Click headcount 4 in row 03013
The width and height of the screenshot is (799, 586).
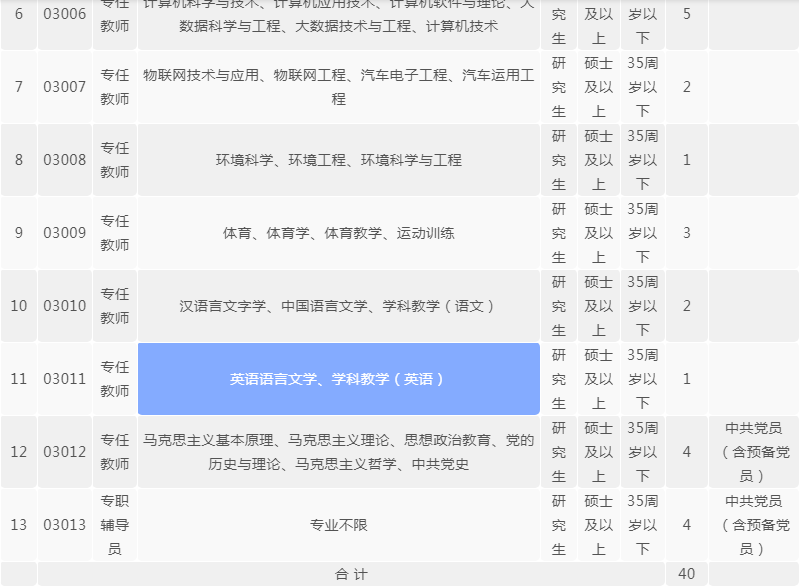click(686, 524)
